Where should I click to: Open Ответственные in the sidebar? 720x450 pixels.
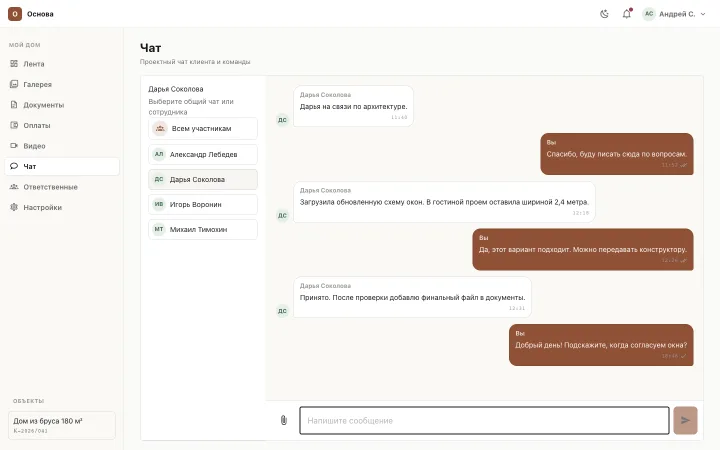click(62, 187)
